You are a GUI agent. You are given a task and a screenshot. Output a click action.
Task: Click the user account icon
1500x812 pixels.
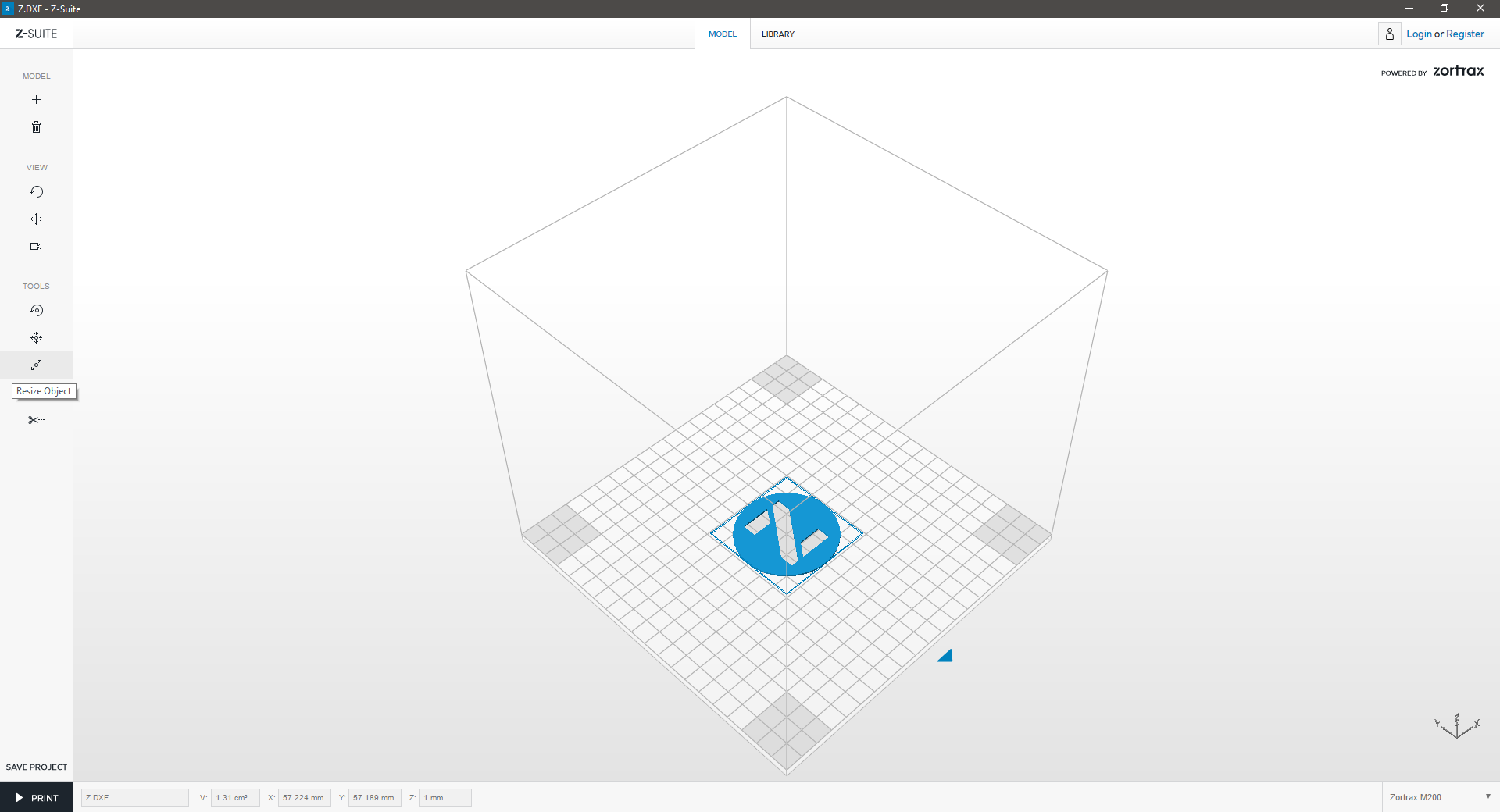1389,34
